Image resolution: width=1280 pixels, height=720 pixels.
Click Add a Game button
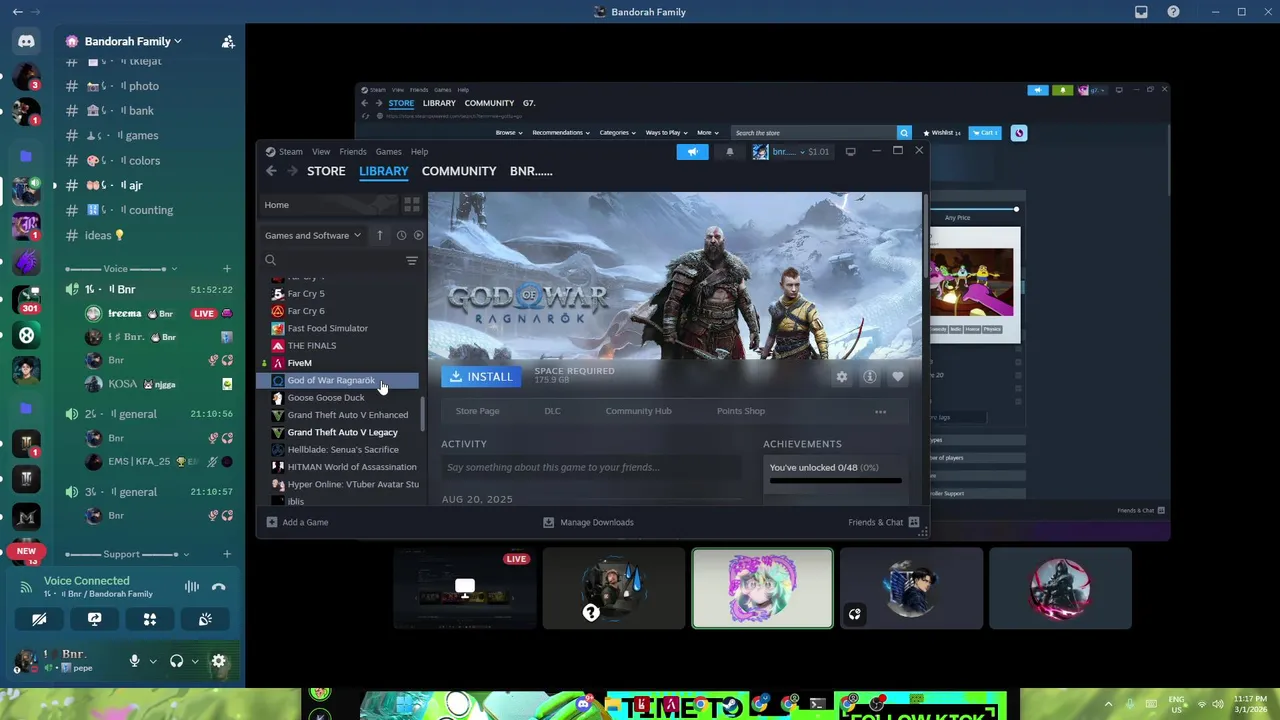(x=297, y=522)
